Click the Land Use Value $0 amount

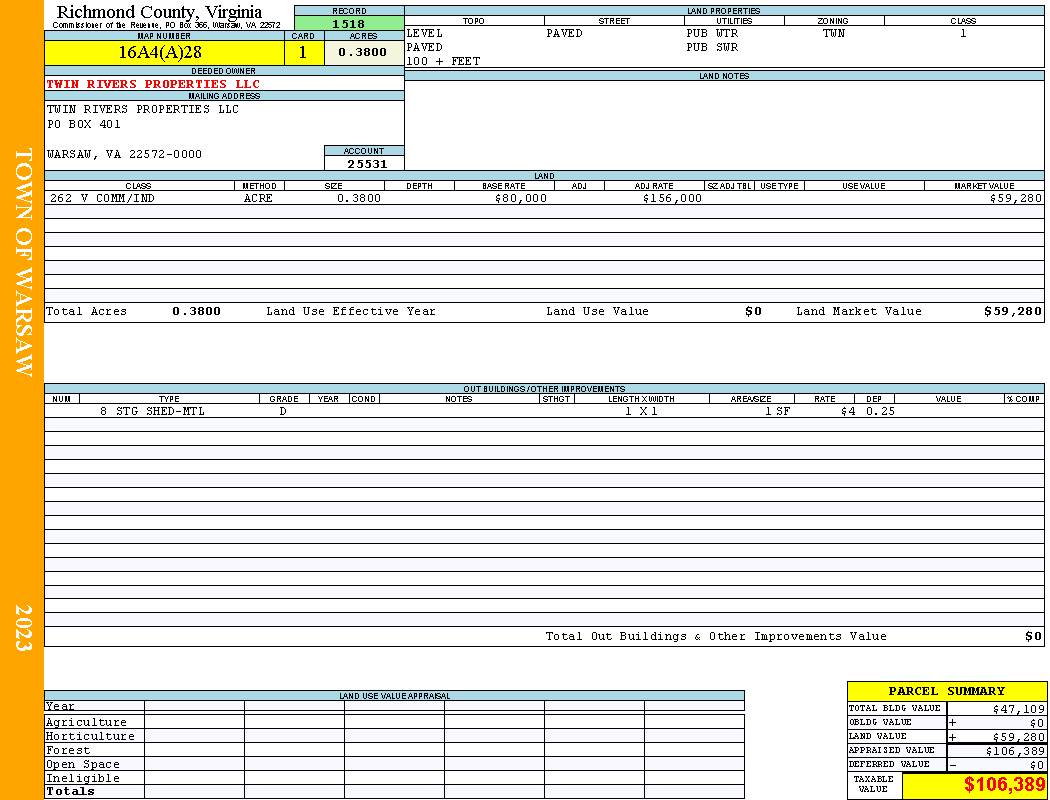coord(753,311)
